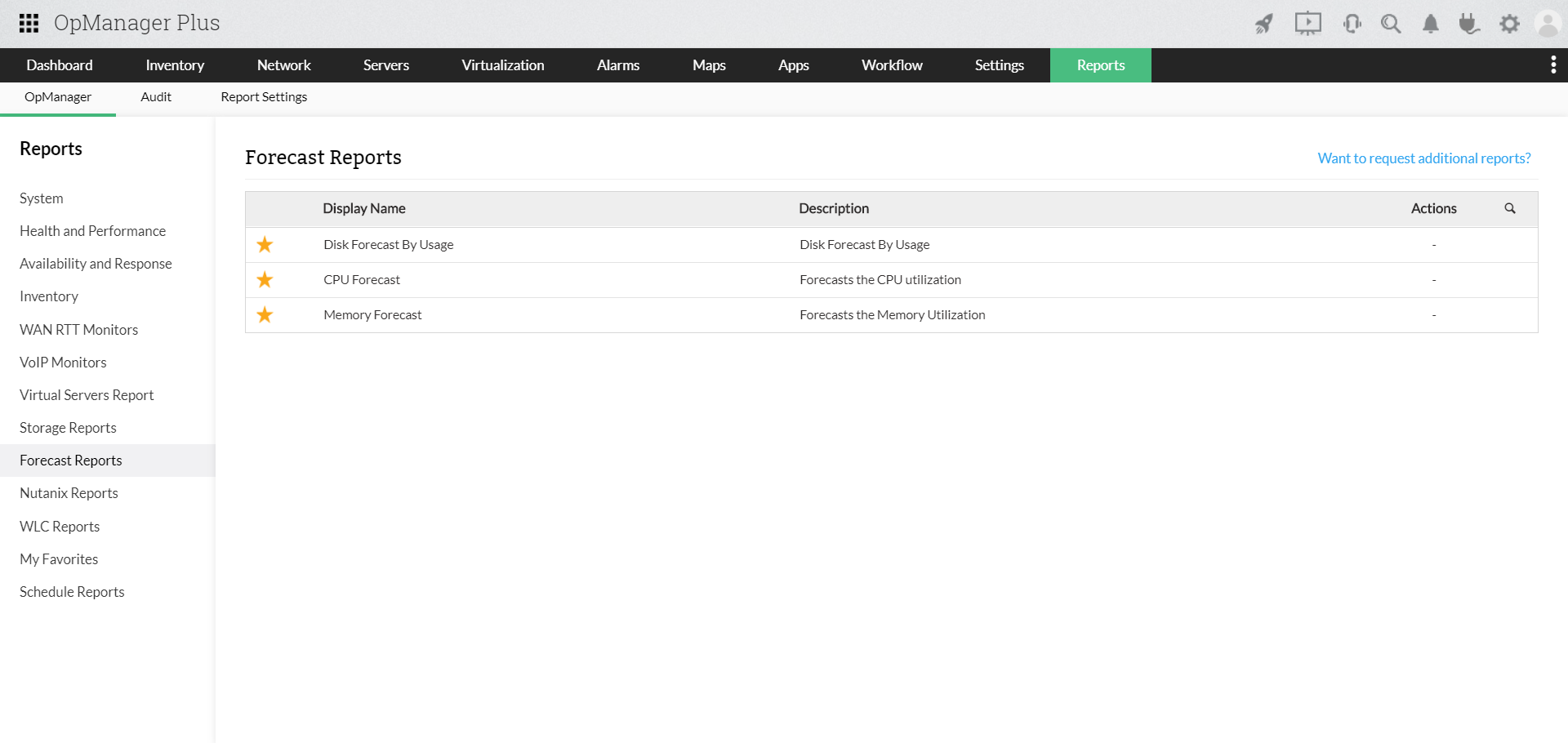
Task: Click the rocket getting-started icon
Action: [1263, 23]
